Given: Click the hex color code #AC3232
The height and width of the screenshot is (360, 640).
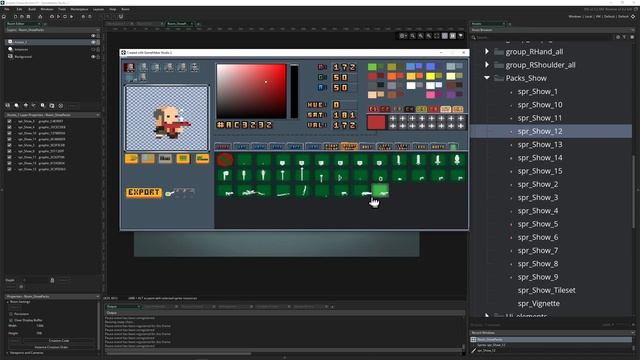Looking at the screenshot, I should (244, 125).
